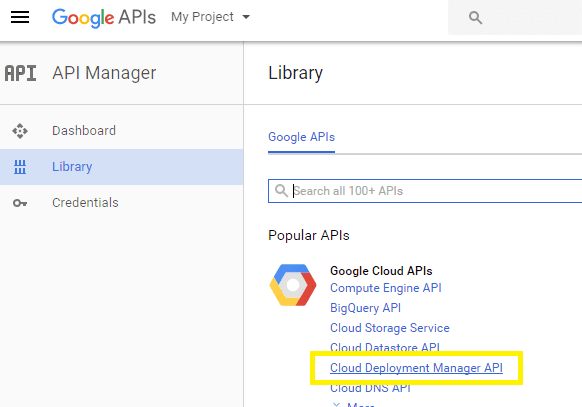
Task: Click the Dashboard sidebar icon
Action: click(20, 131)
